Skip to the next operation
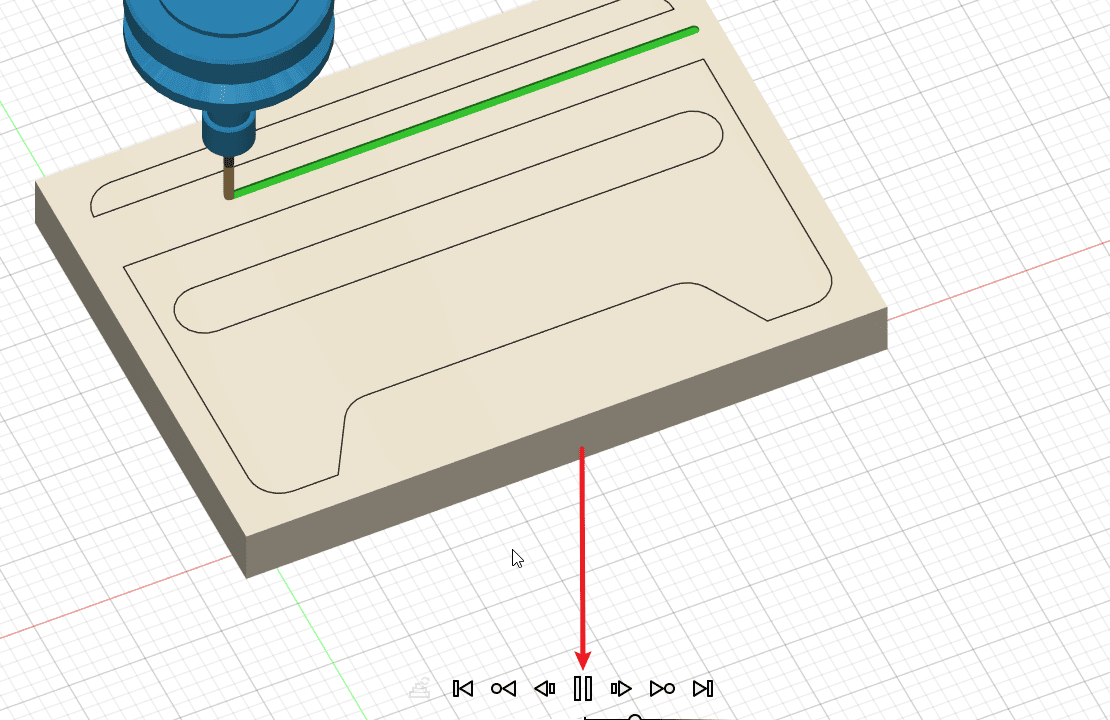 662,688
